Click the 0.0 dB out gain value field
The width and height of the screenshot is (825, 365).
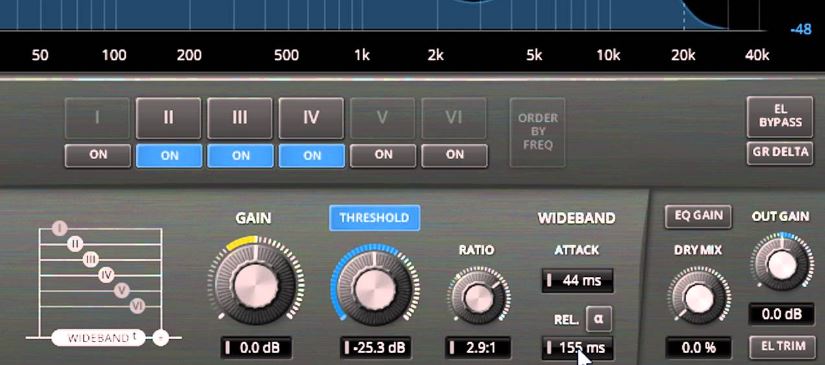[782, 315]
